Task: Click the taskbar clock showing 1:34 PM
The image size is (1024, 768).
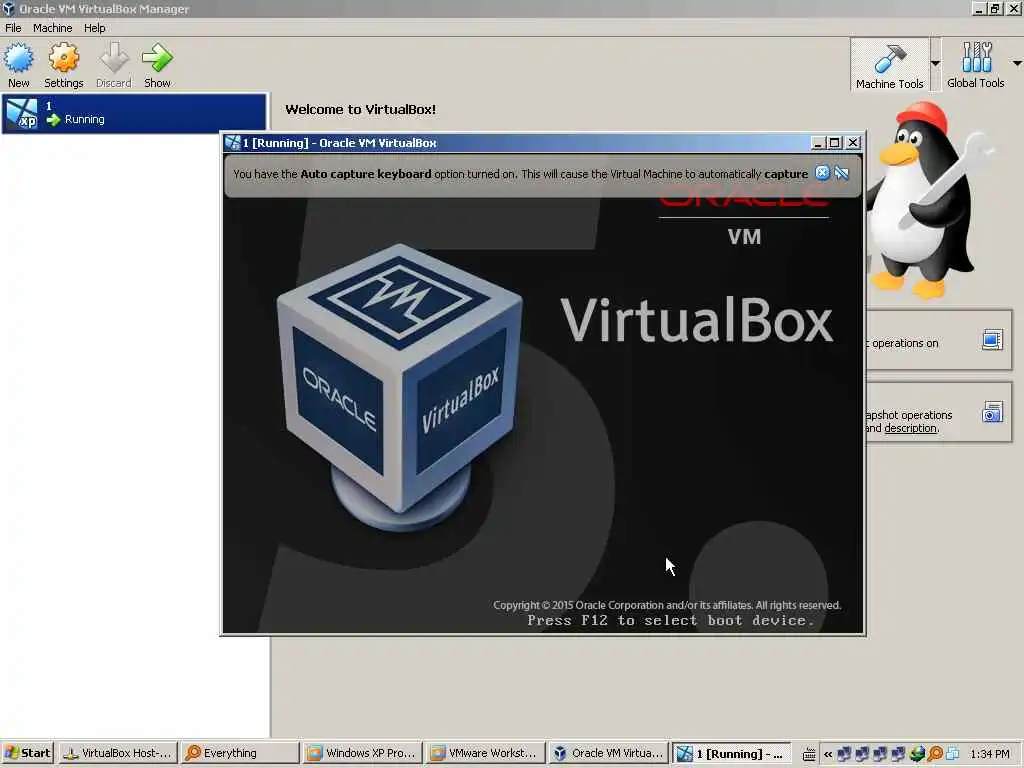Action: (989, 754)
